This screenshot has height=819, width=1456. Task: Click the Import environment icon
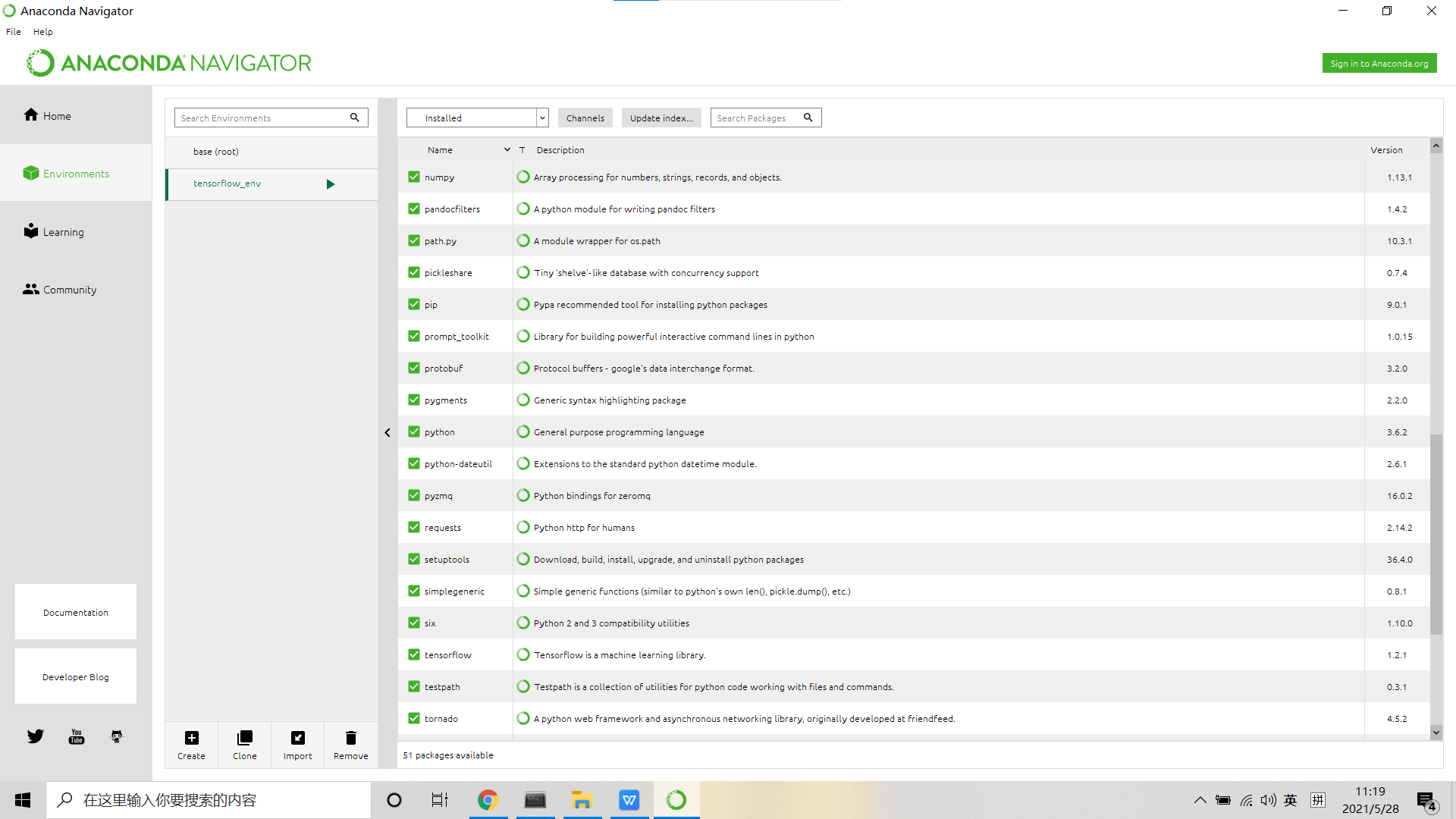298,738
